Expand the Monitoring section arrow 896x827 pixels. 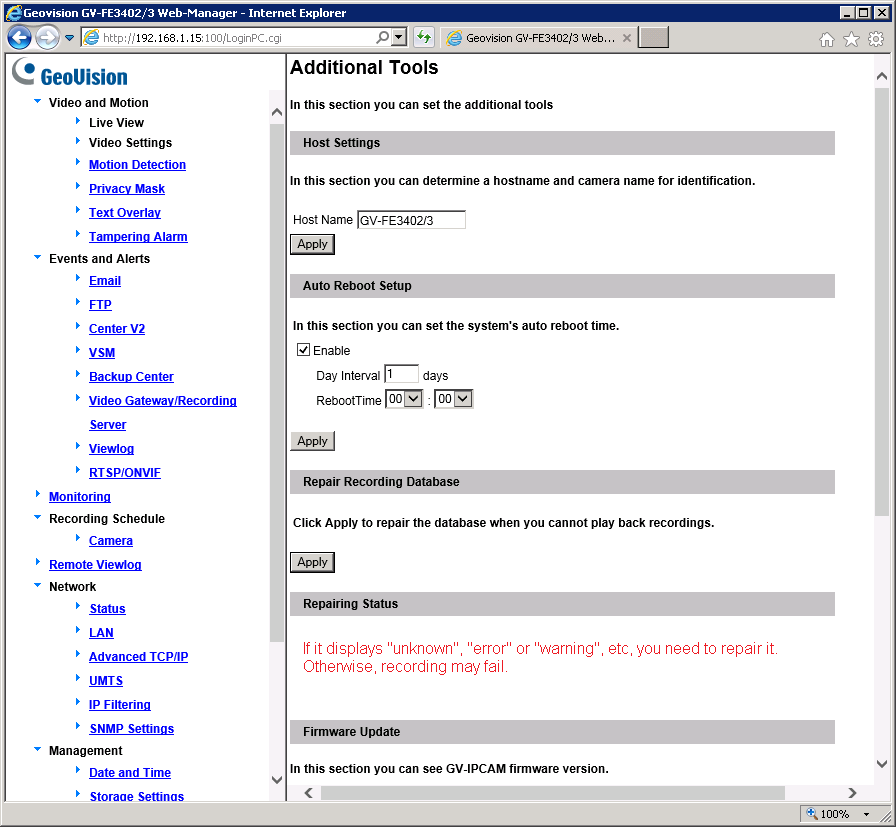pyautogui.click(x=38, y=494)
